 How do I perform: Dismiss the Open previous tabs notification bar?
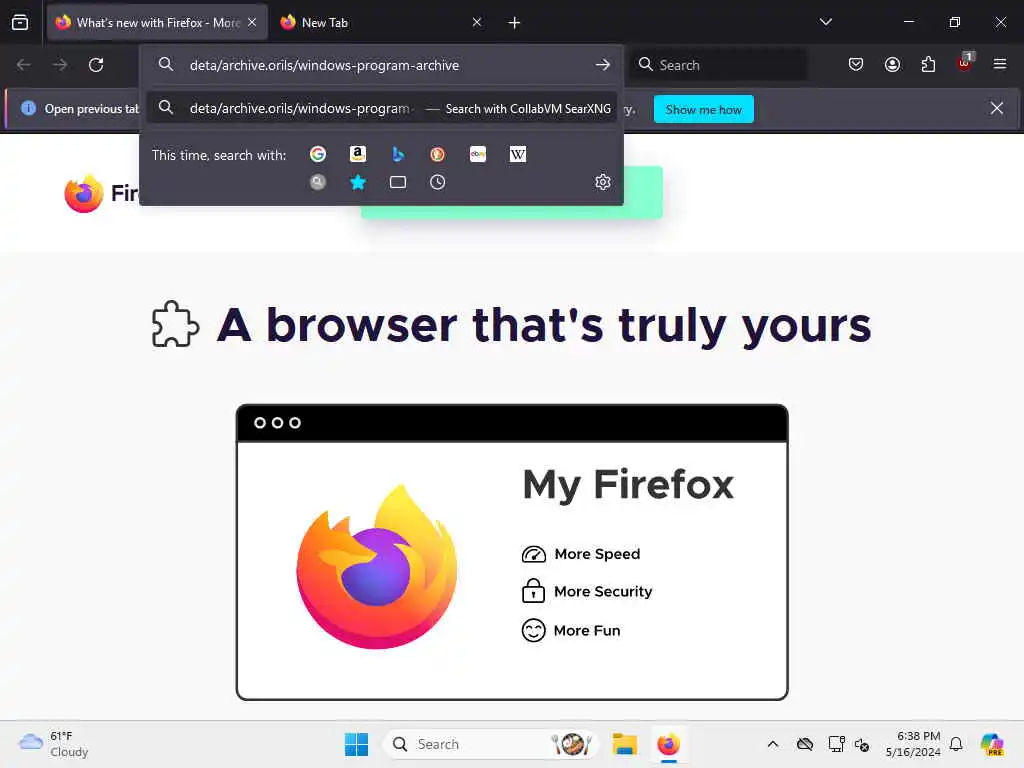pos(997,108)
